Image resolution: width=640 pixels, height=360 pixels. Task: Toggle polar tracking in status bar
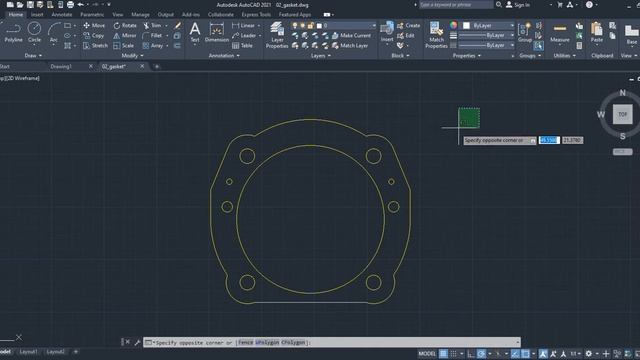482,353
